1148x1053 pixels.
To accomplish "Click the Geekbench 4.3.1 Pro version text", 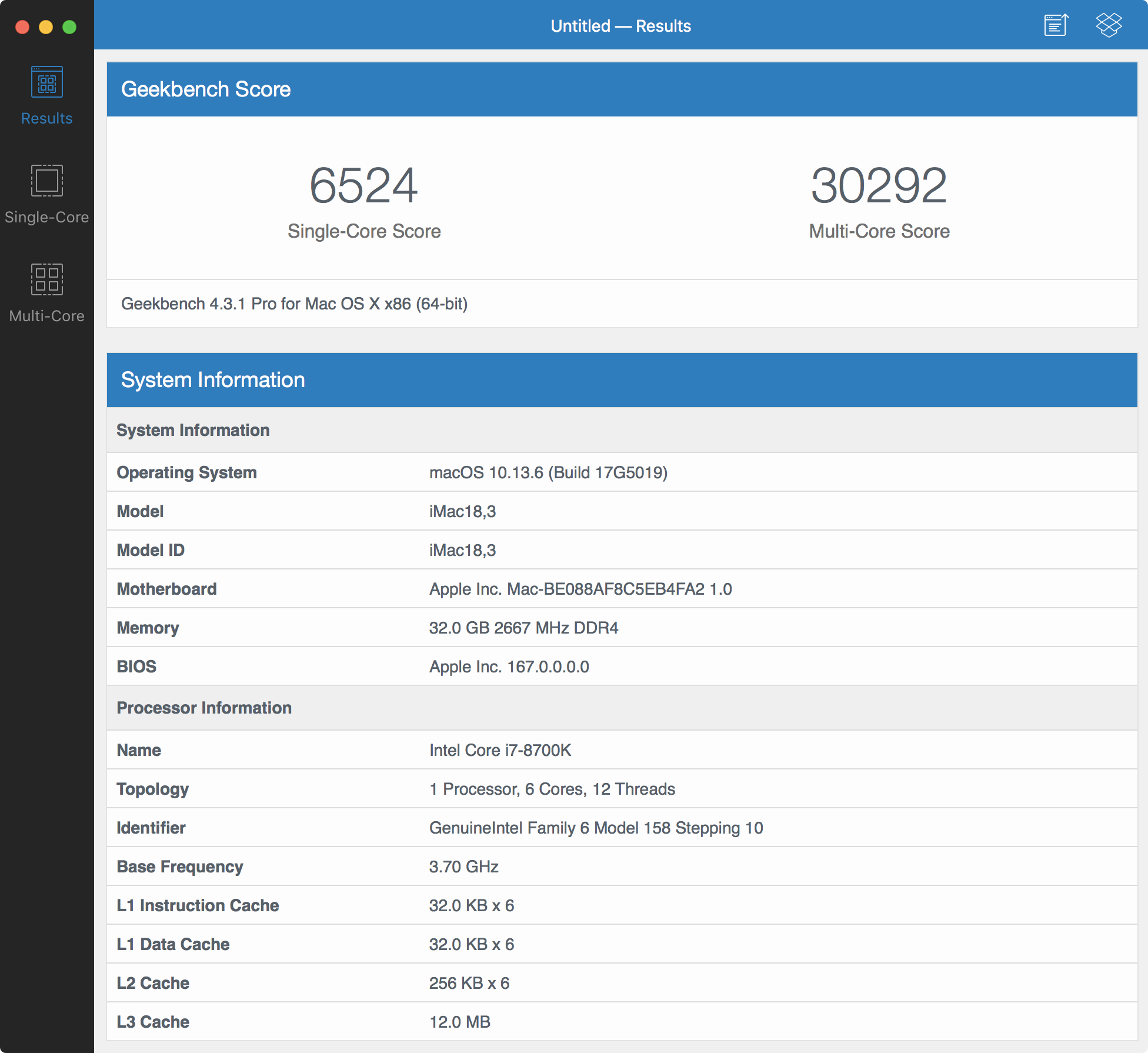I will [x=294, y=304].
